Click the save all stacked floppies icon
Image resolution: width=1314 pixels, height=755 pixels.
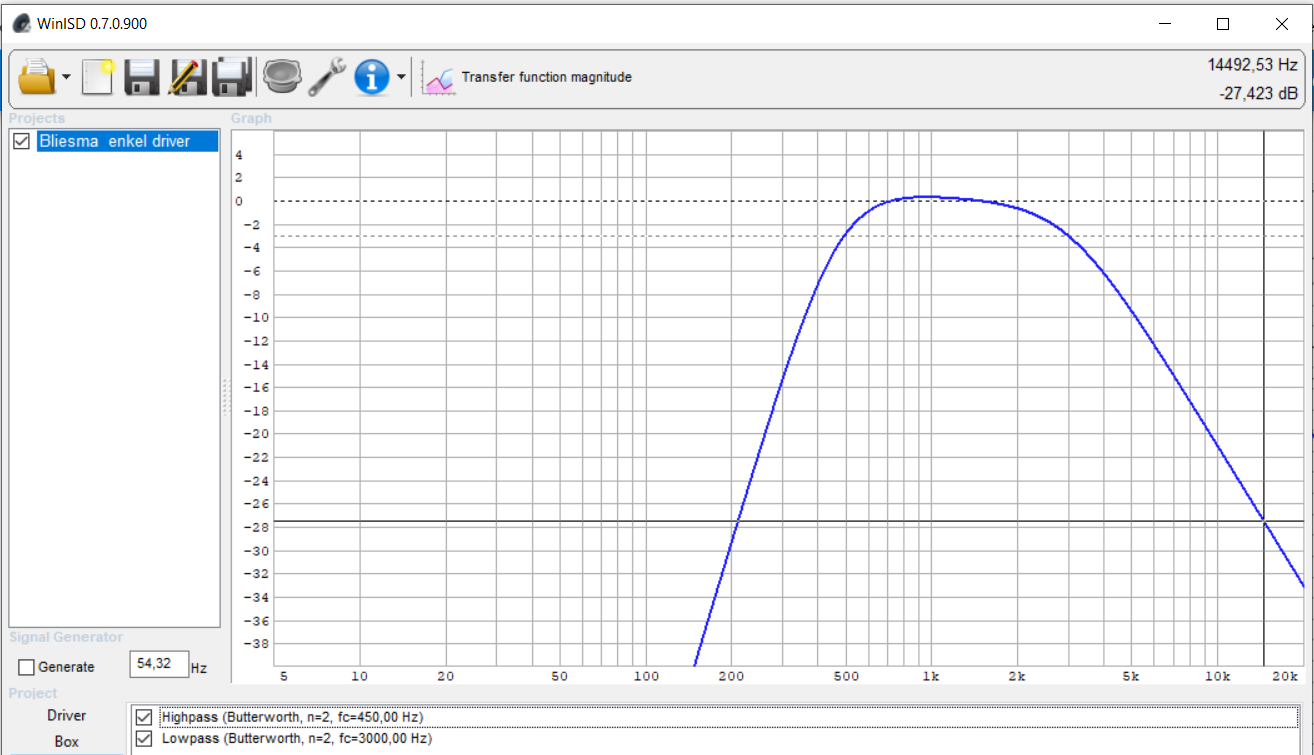231,77
